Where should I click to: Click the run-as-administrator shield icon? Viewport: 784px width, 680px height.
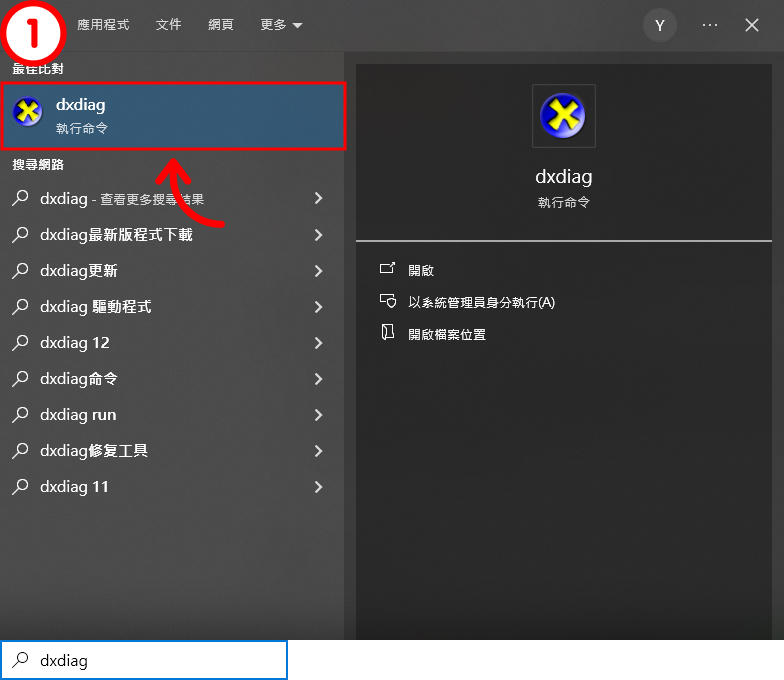[x=388, y=301]
